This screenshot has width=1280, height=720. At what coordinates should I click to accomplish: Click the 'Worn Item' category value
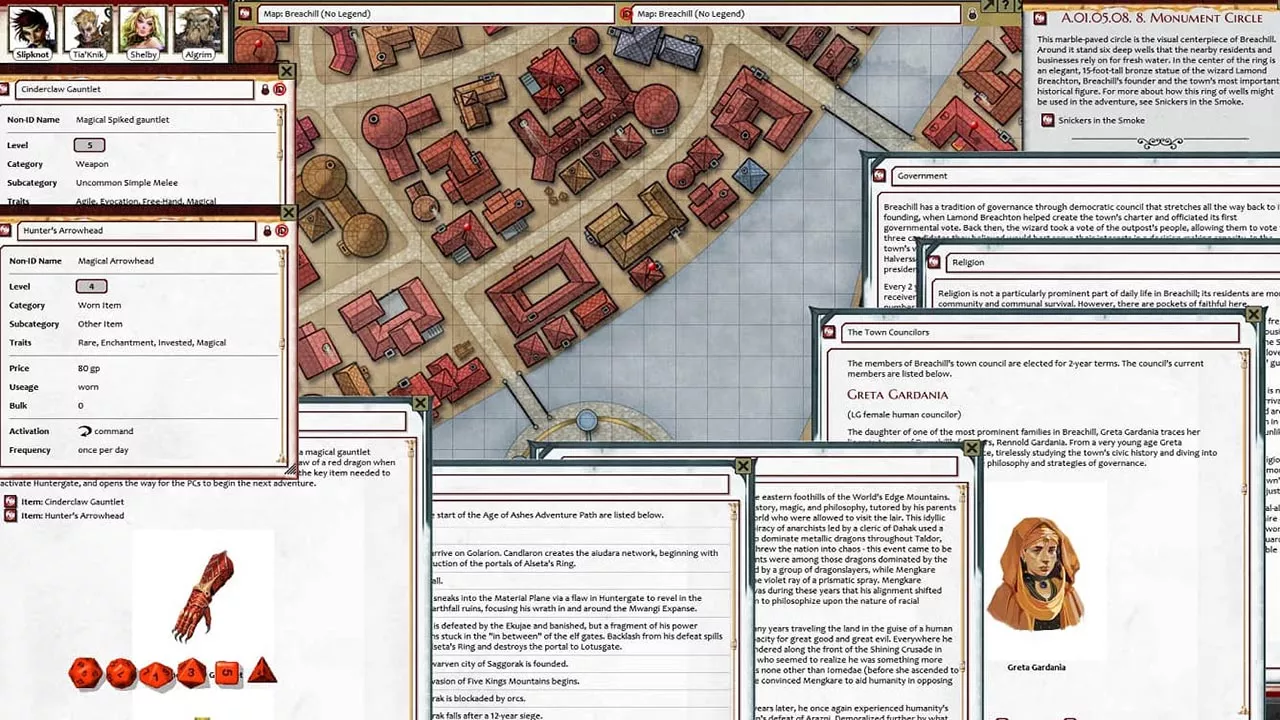pyautogui.click(x=99, y=306)
